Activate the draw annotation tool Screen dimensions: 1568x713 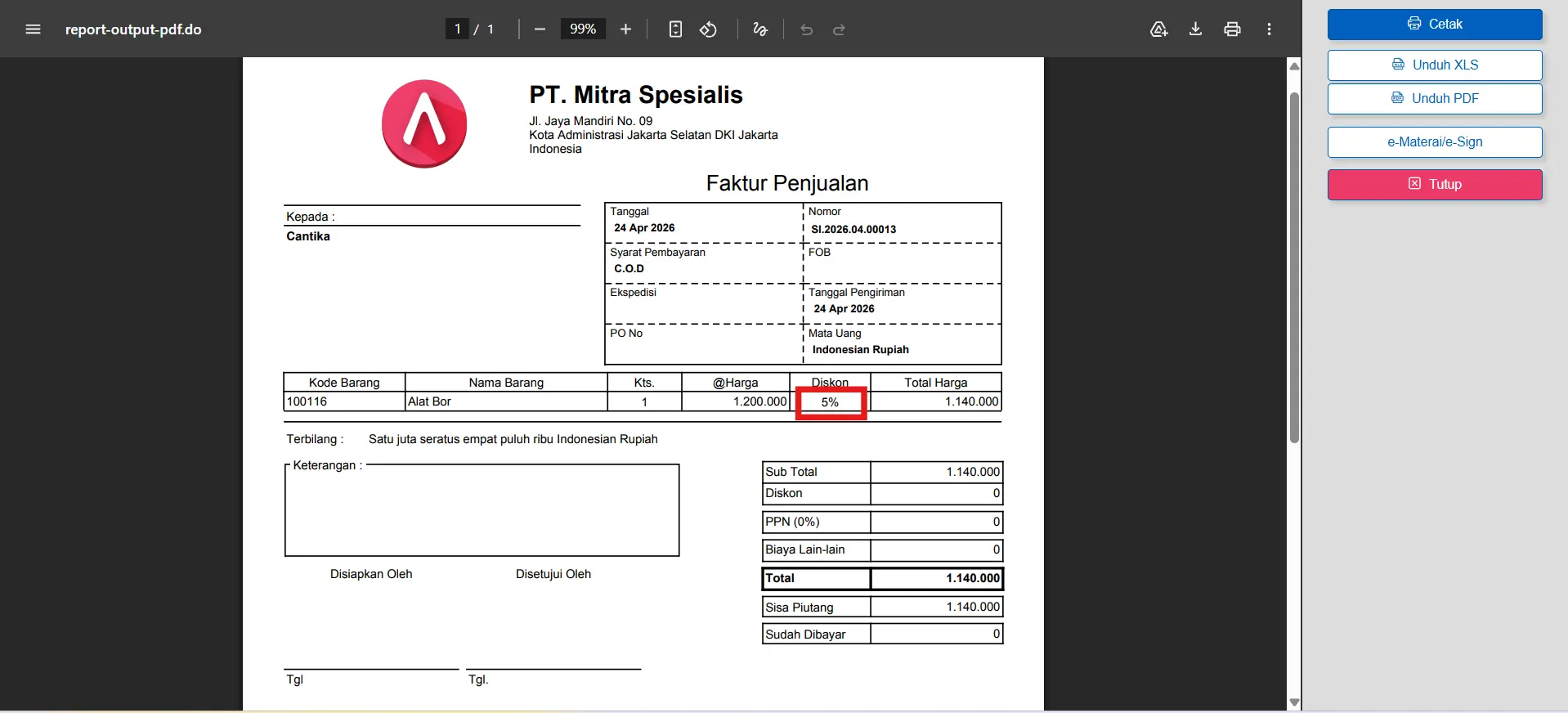760,29
